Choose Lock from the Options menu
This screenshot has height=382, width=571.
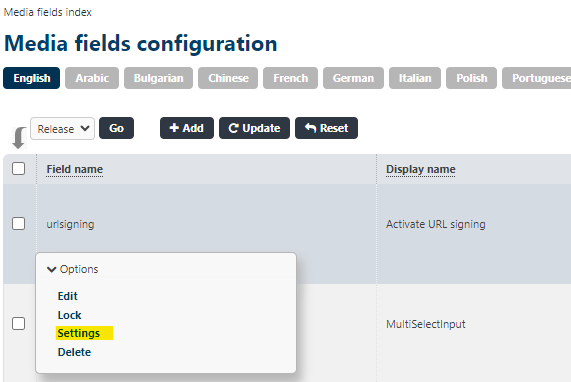coord(70,315)
